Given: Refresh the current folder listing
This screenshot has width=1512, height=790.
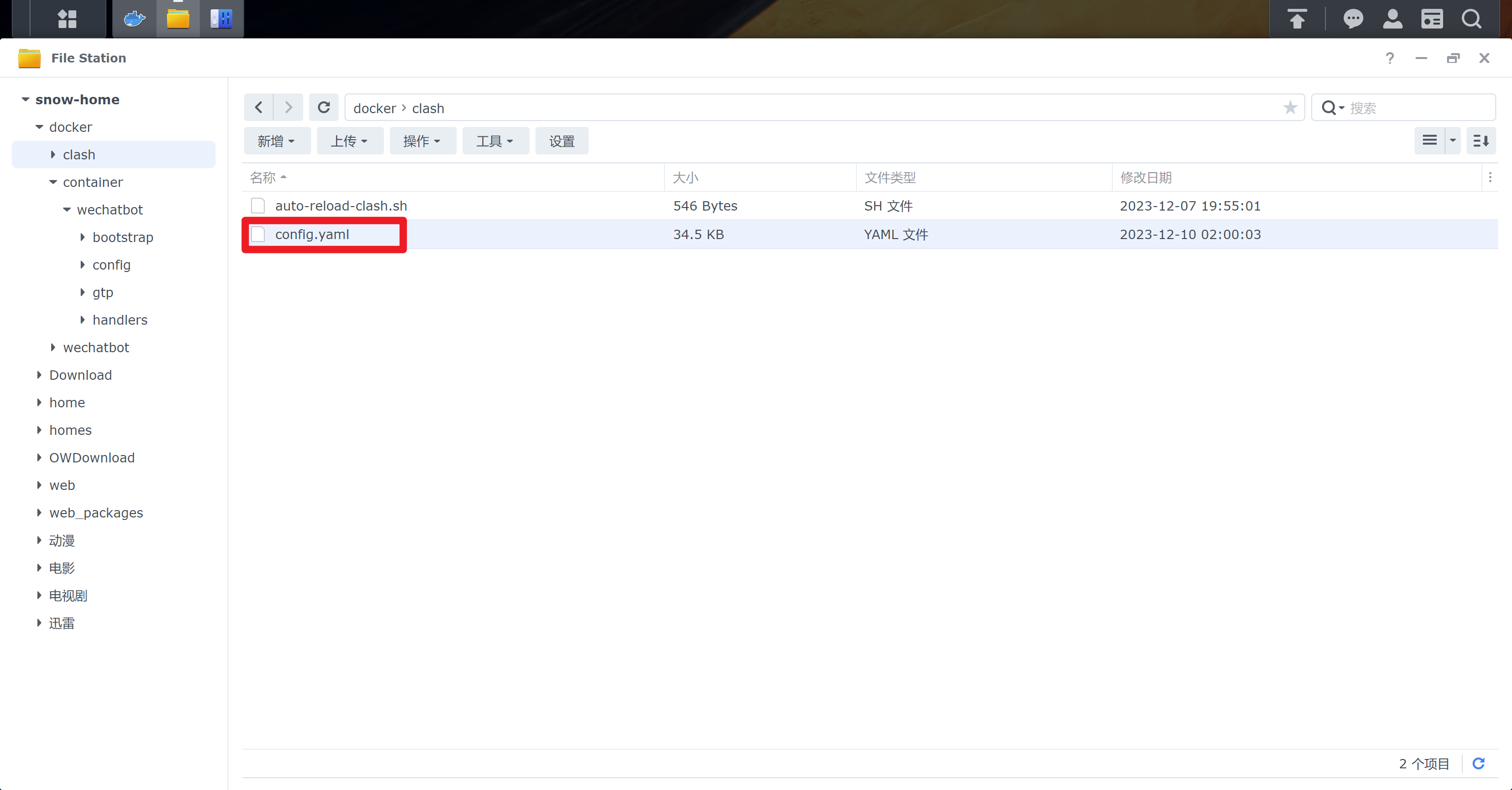Looking at the screenshot, I should point(323,108).
